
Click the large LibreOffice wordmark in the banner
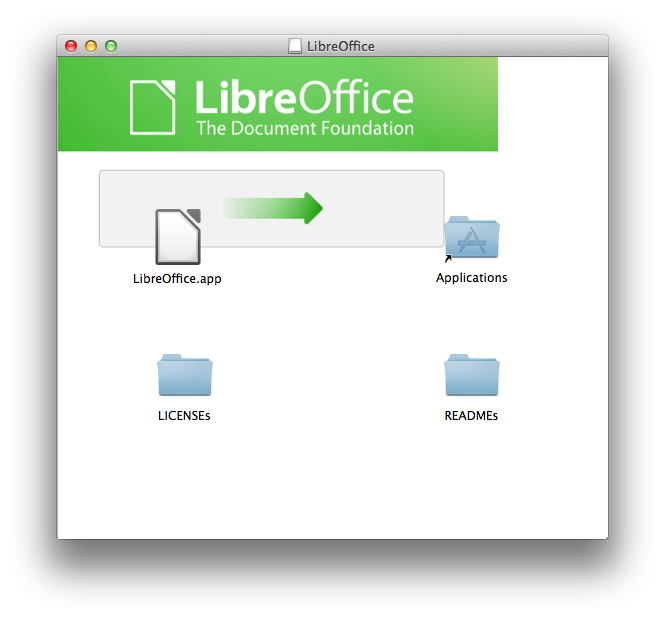pyautogui.click(x=304, y=97)
